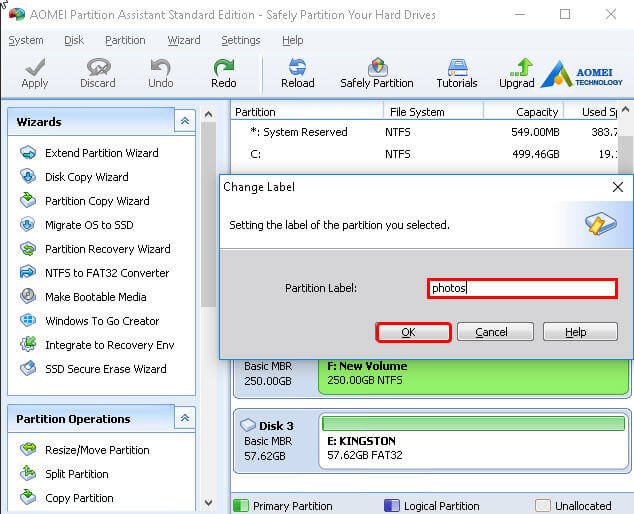Click the Upgrade arrow icon

point(521,67)
